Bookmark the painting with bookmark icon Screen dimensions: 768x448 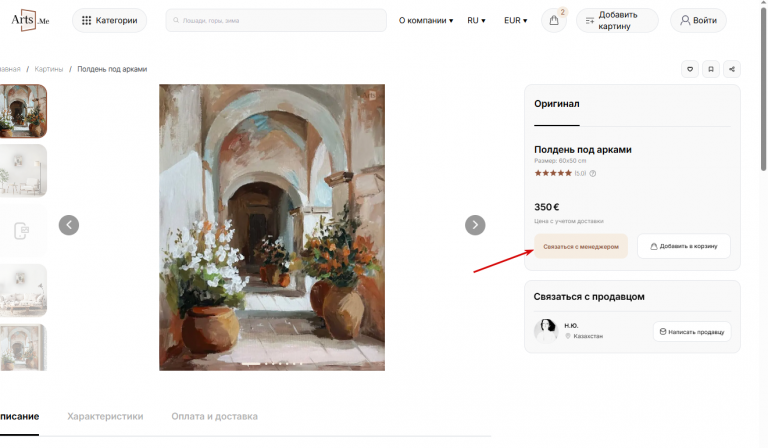[711, 69]
